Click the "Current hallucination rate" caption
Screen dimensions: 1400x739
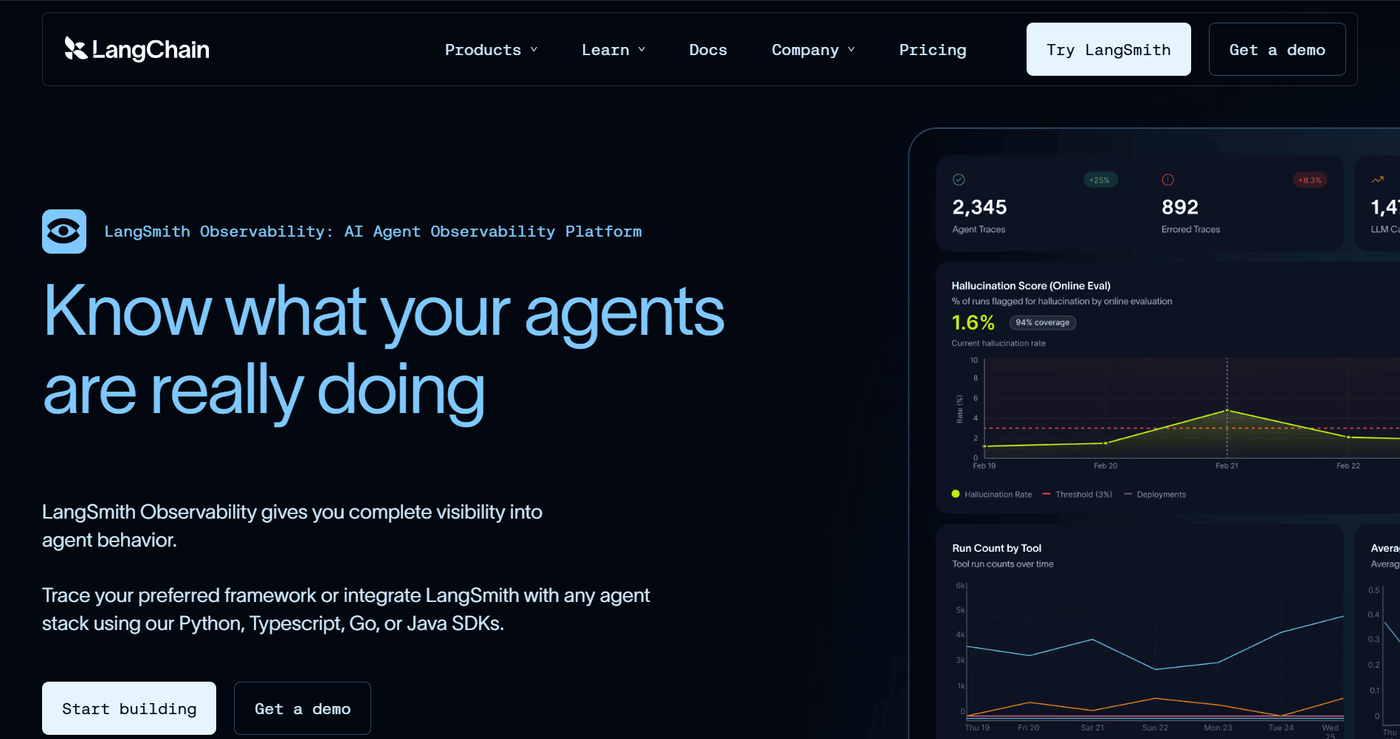[x=999, y=343]
